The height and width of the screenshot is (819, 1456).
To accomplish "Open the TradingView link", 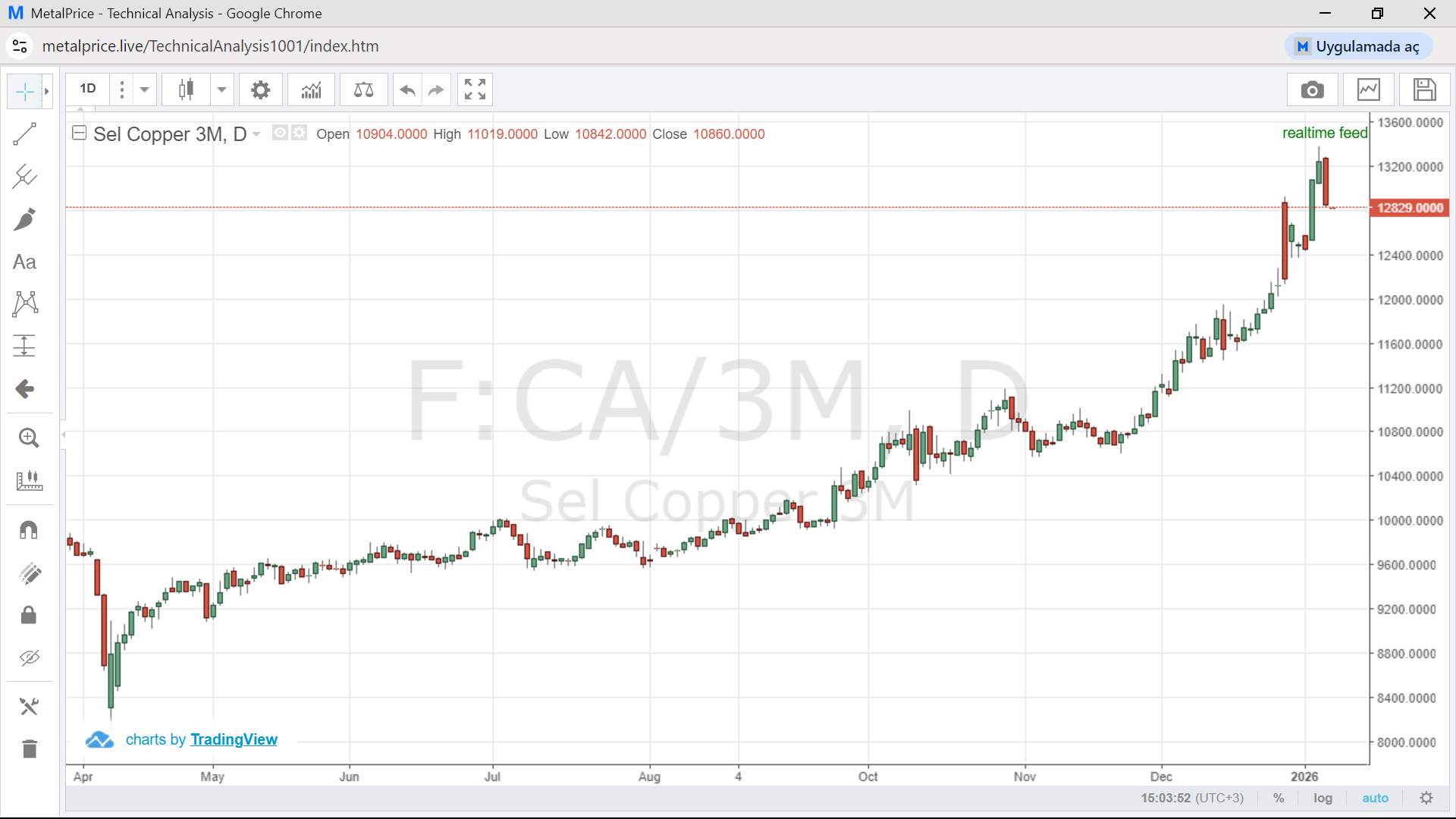I will tap(234, 739).
